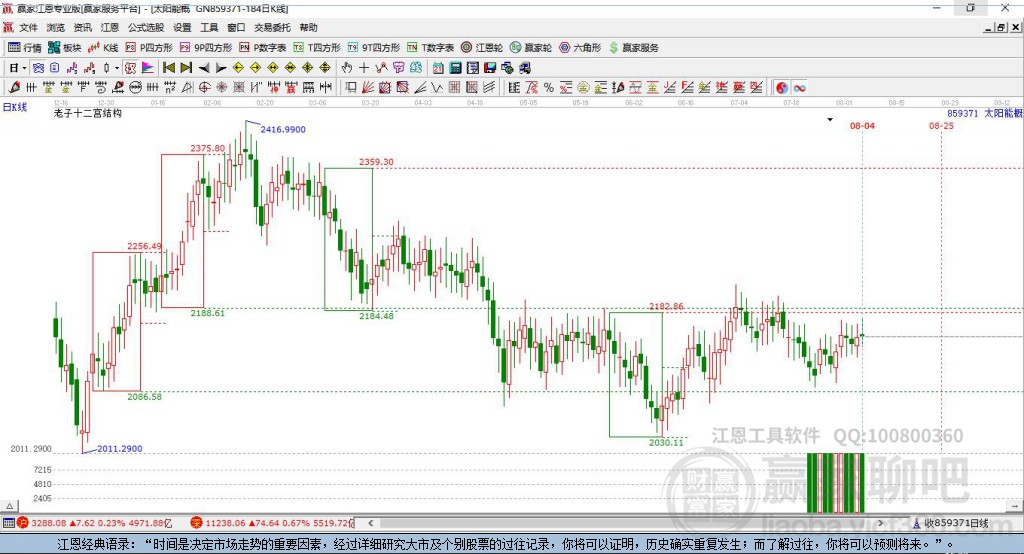Open the 江恩 menu
The height and width of the screenshot is (554, 1024).
110,27
